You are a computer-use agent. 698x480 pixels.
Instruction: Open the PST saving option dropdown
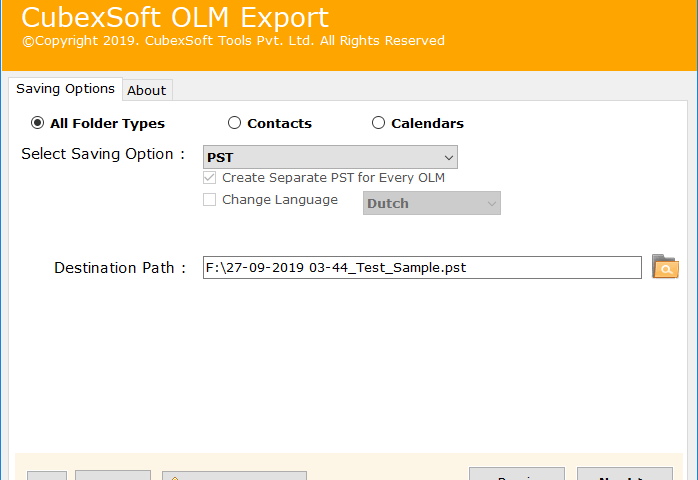(330, 157)
